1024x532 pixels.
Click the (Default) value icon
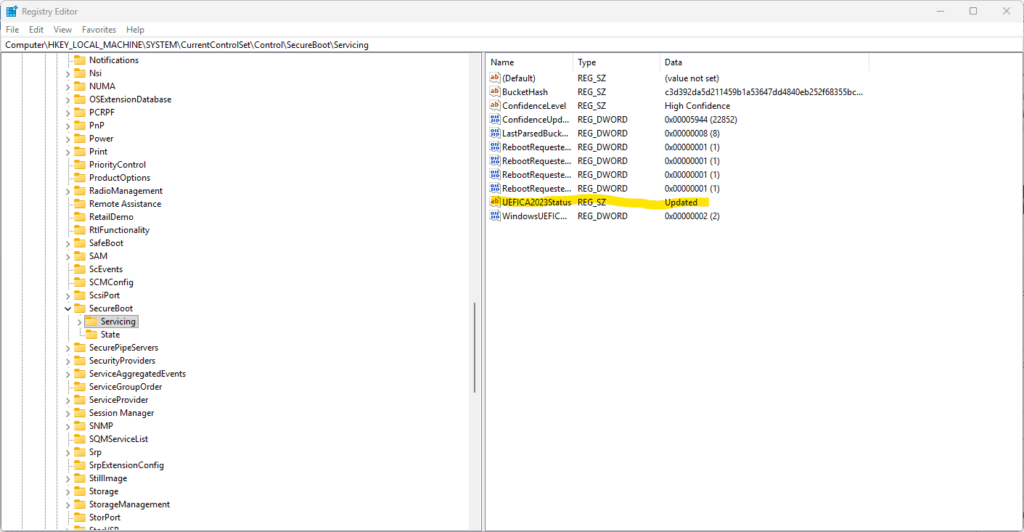pyautogui.click(x=494, y=78)
